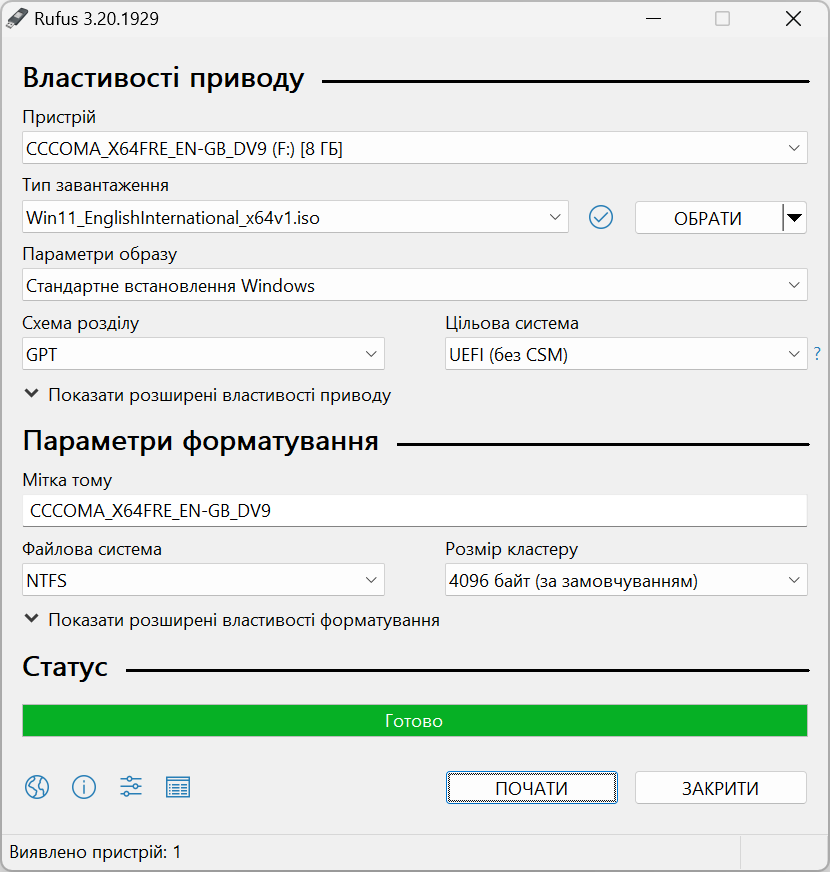The height and width of the screenshot is (872, 830).
Task: Click the blue question mark help
Action: (x=817, y=353)
